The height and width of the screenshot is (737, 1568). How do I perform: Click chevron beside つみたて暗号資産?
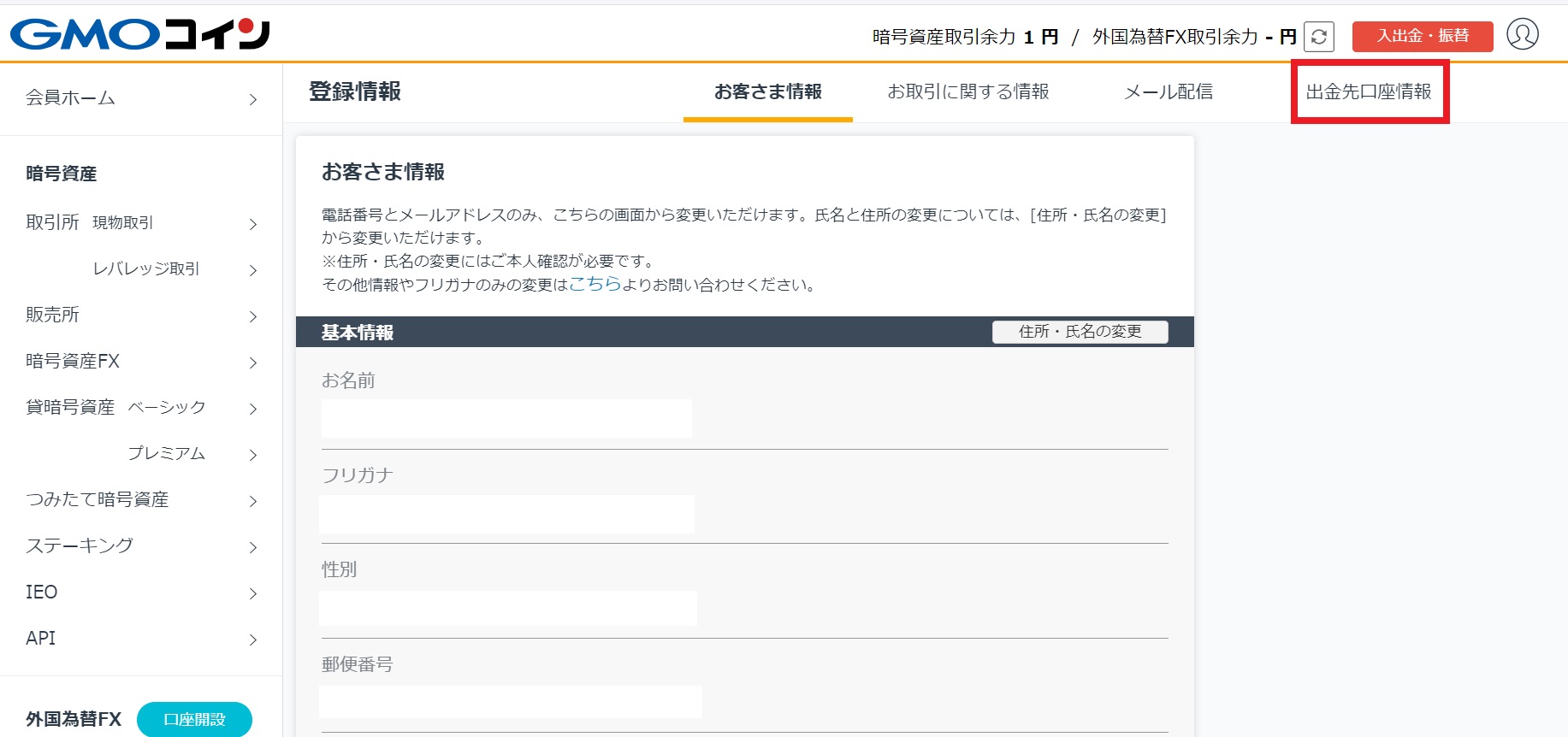pos(253,501)
